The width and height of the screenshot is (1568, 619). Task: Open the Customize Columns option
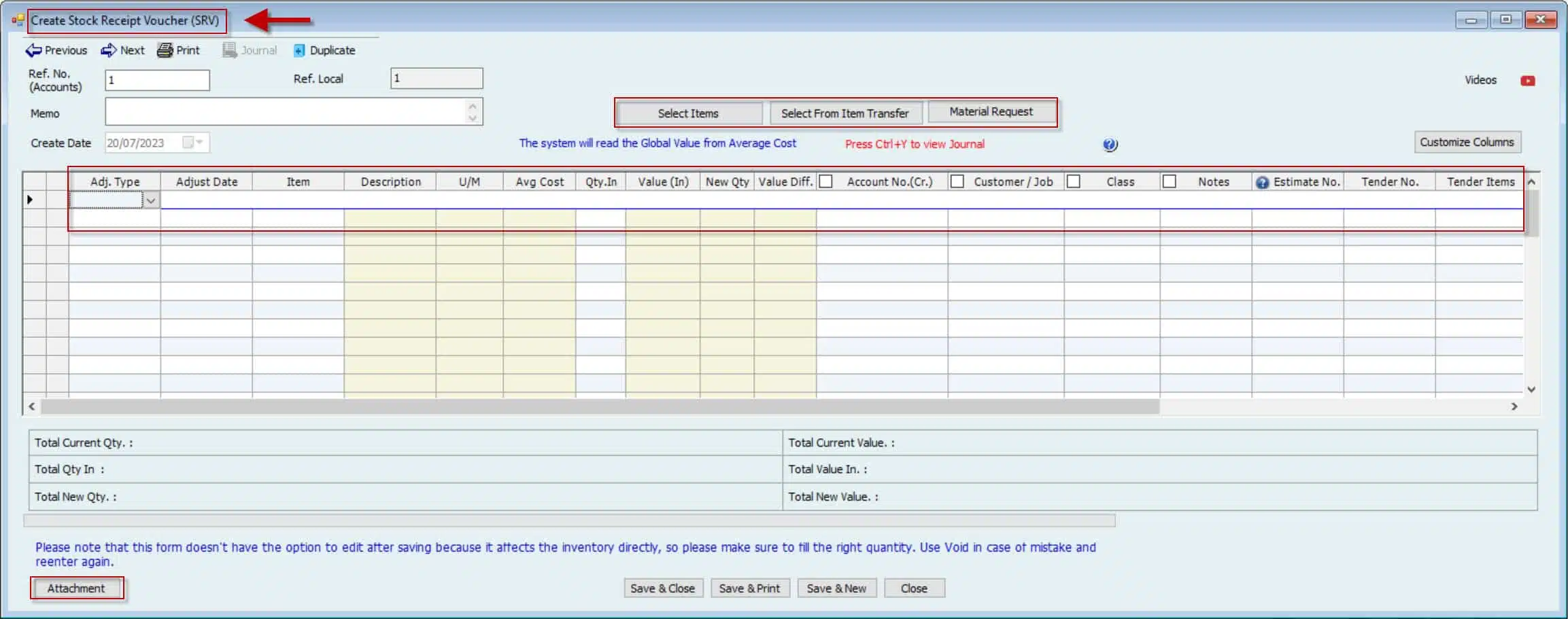(x=1467, y=142)
